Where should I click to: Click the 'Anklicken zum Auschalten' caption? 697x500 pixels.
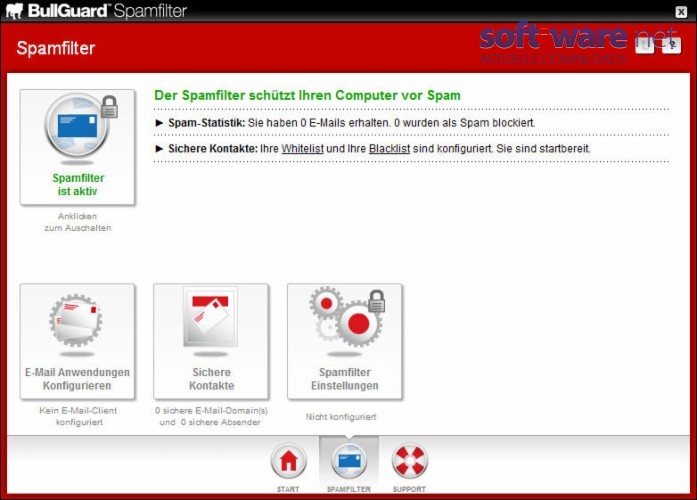click(x=78, y=222)
